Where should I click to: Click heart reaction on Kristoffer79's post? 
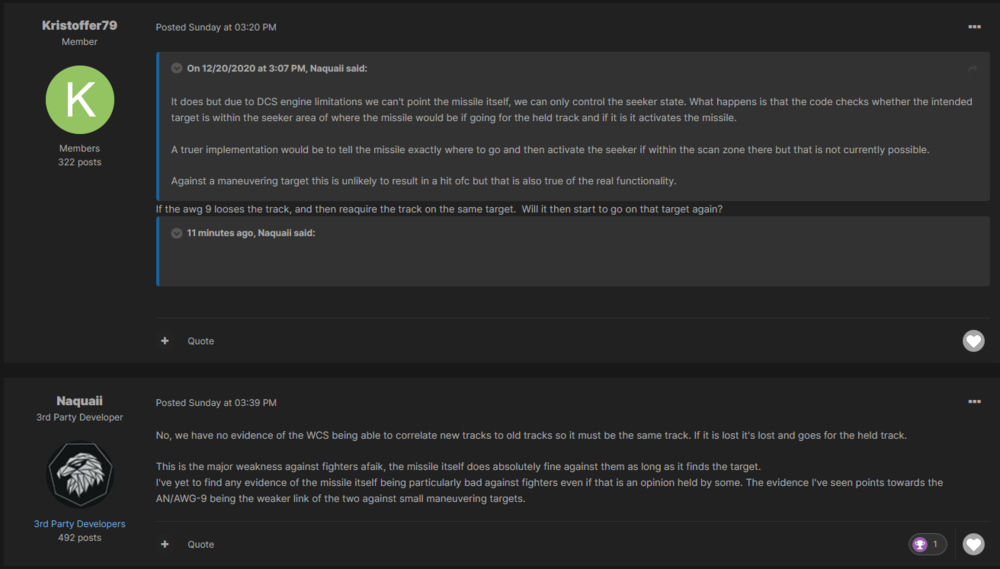pos(973,341)
